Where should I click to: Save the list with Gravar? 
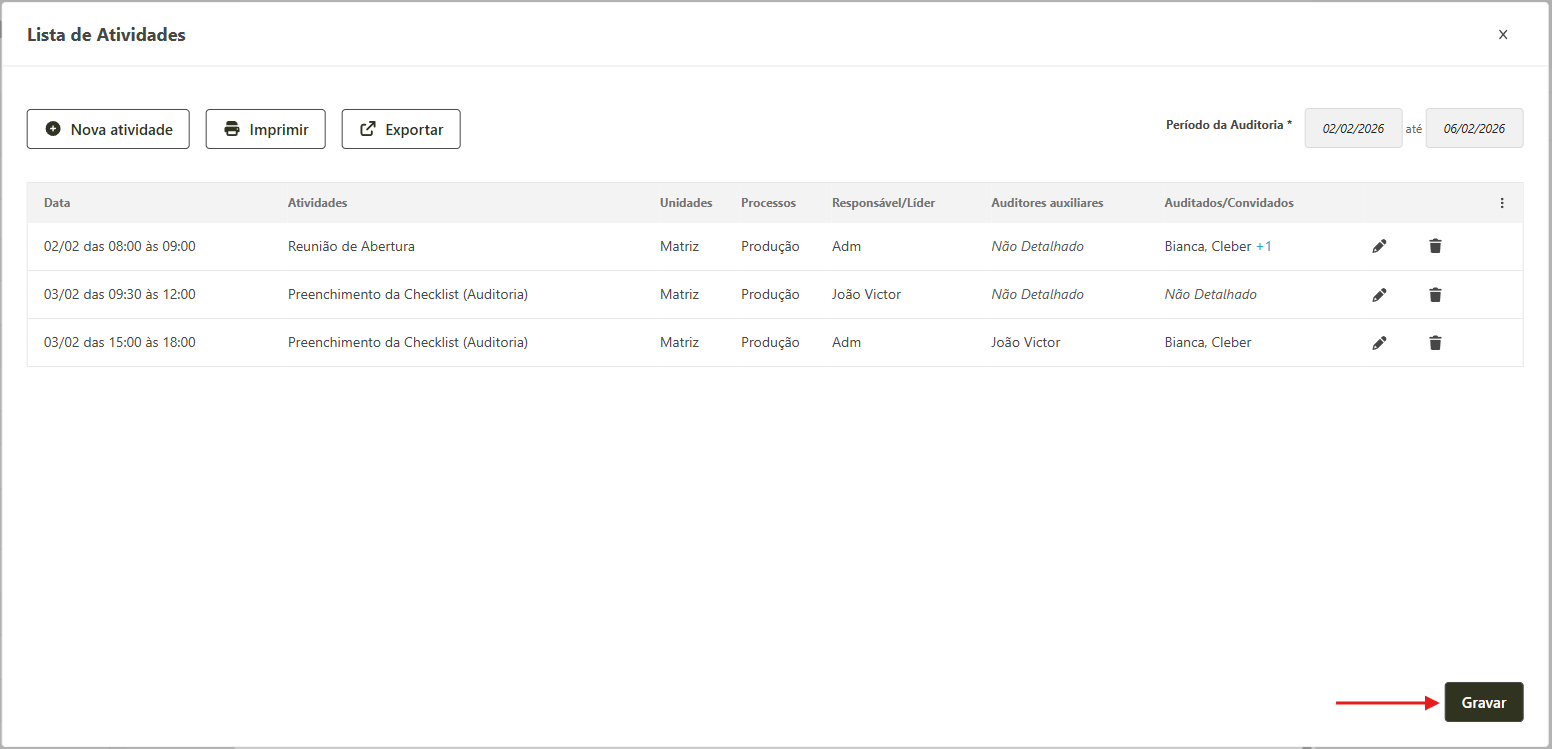(1484, 702)
